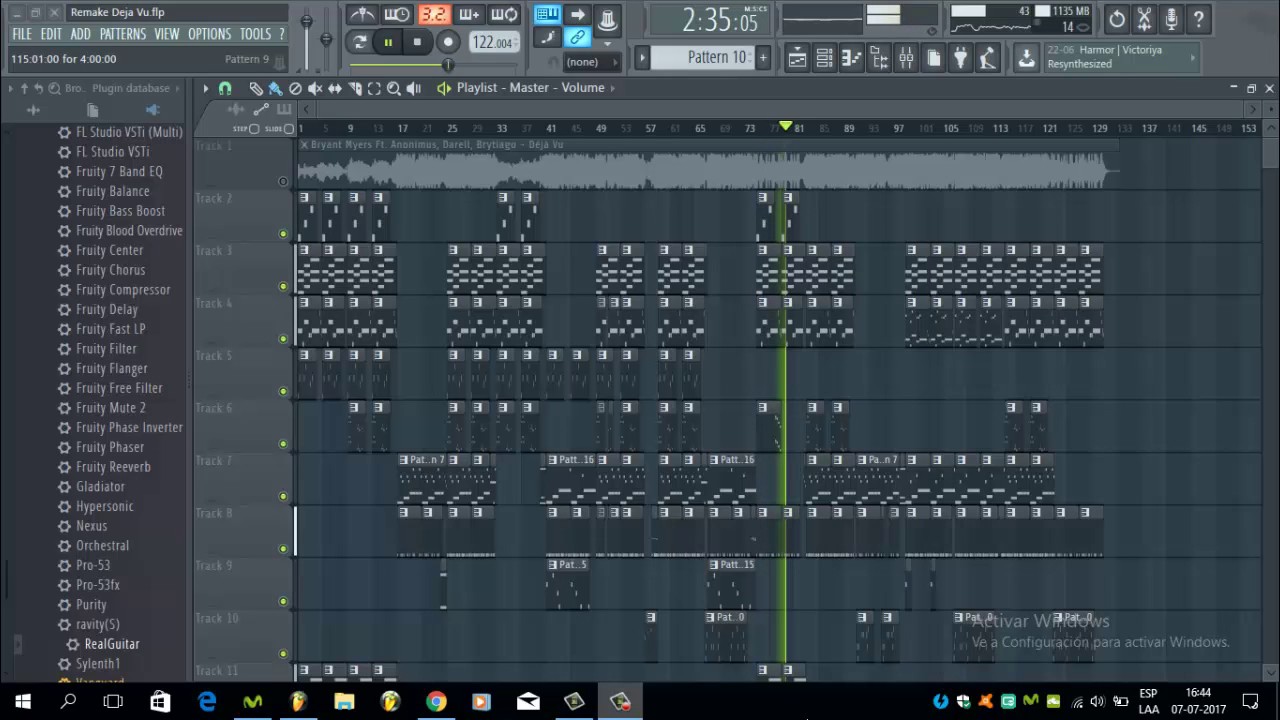
Task: Toggle the metronome icon
Action: pyautogui.click(x=361, y=15)
